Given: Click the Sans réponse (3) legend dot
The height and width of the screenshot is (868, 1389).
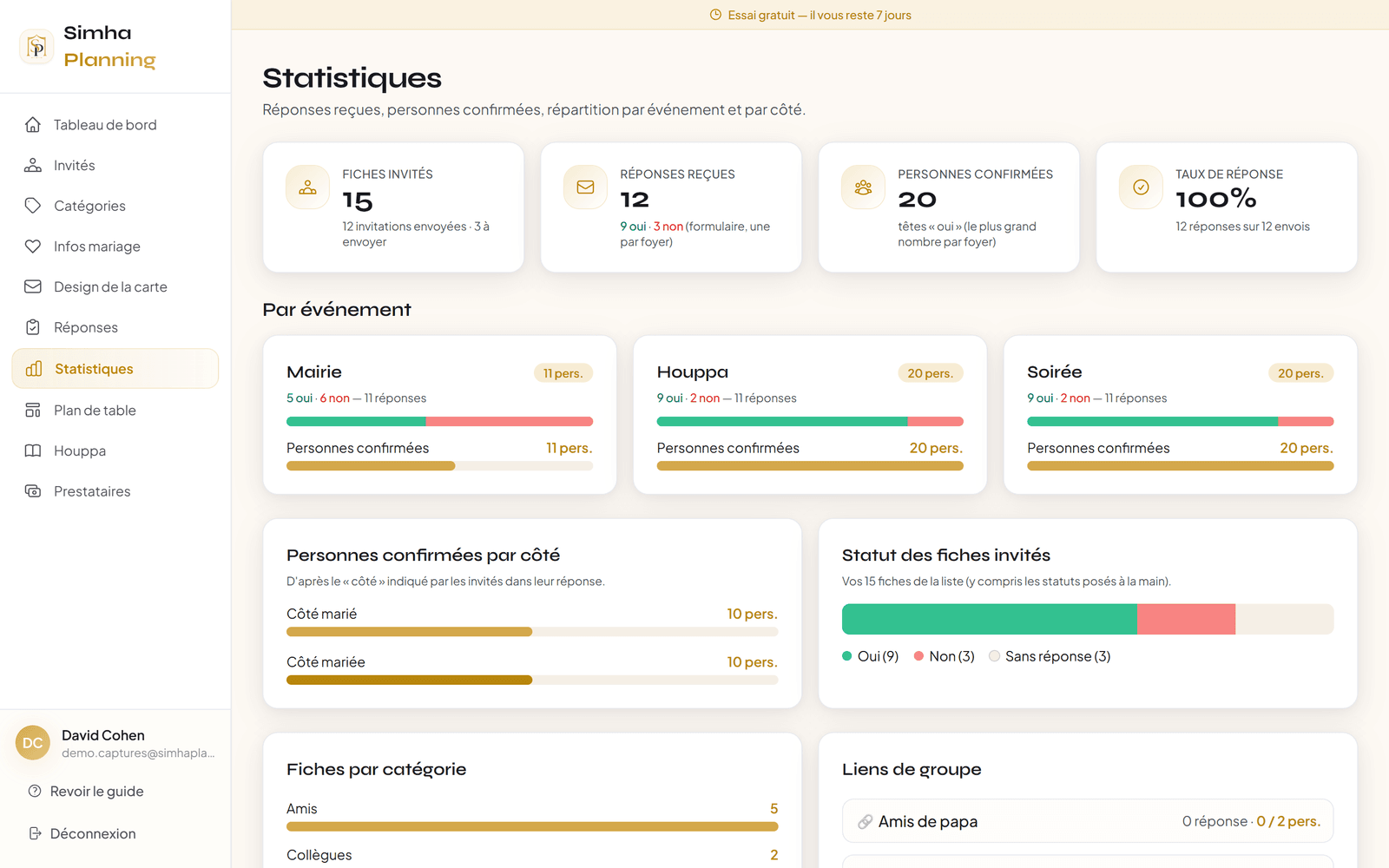Looking at the screenshot, I should pos(995,656).
